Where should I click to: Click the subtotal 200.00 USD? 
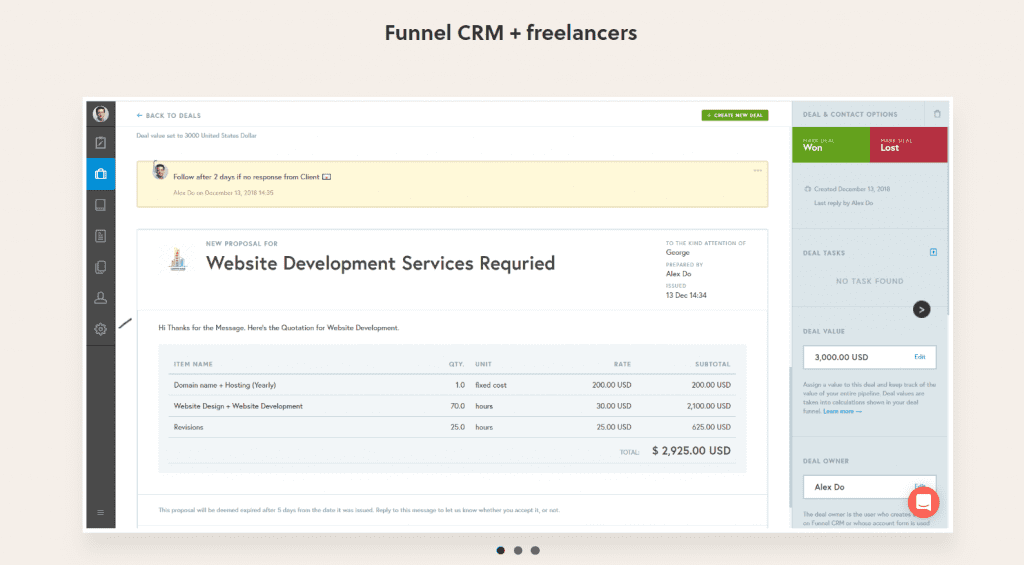click(x=711, y=385)
